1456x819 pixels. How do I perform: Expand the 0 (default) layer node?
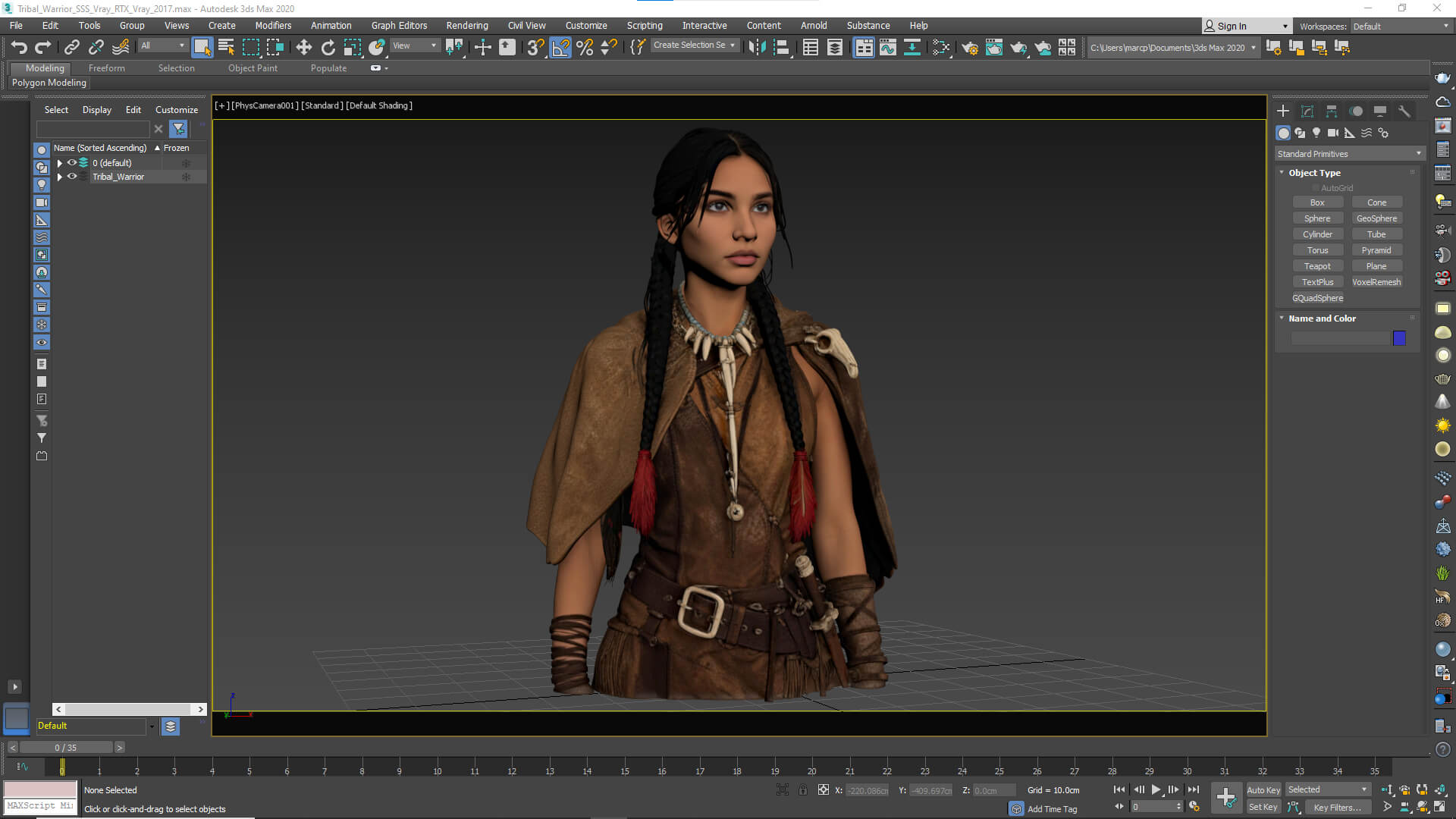coord(60,163)
